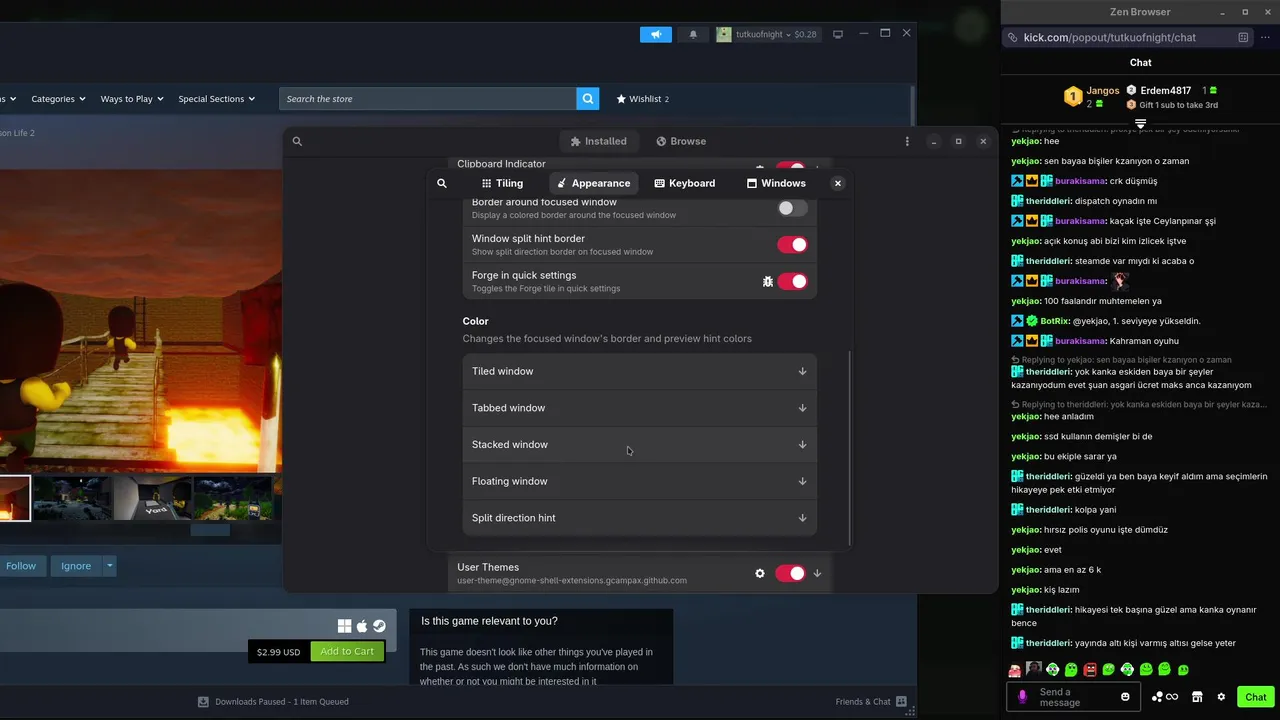Open the Categories dropdown in Steam

[x=58, y=99]
